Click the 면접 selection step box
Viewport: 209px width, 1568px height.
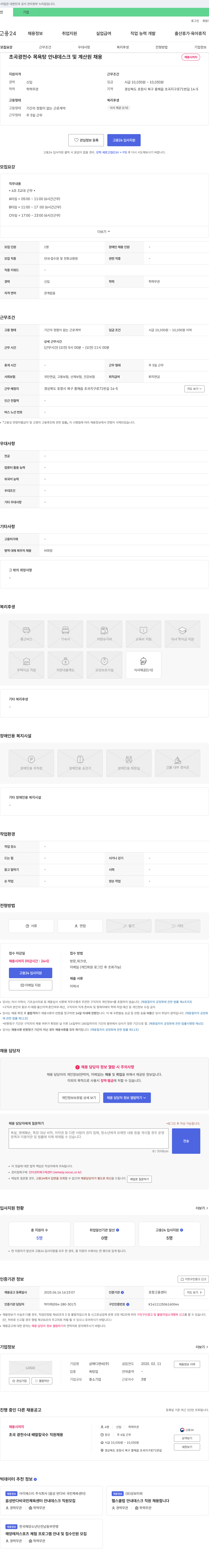tap(80, 926)
